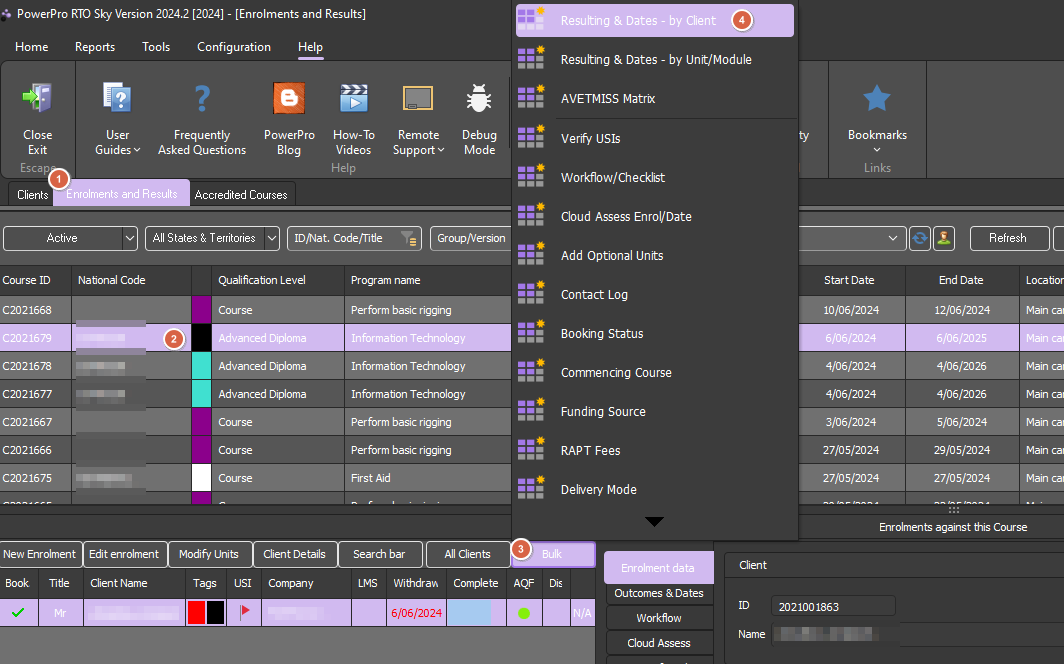Open the Reports menu
Screen dimensions: 1064x664
tap(94, 47)
